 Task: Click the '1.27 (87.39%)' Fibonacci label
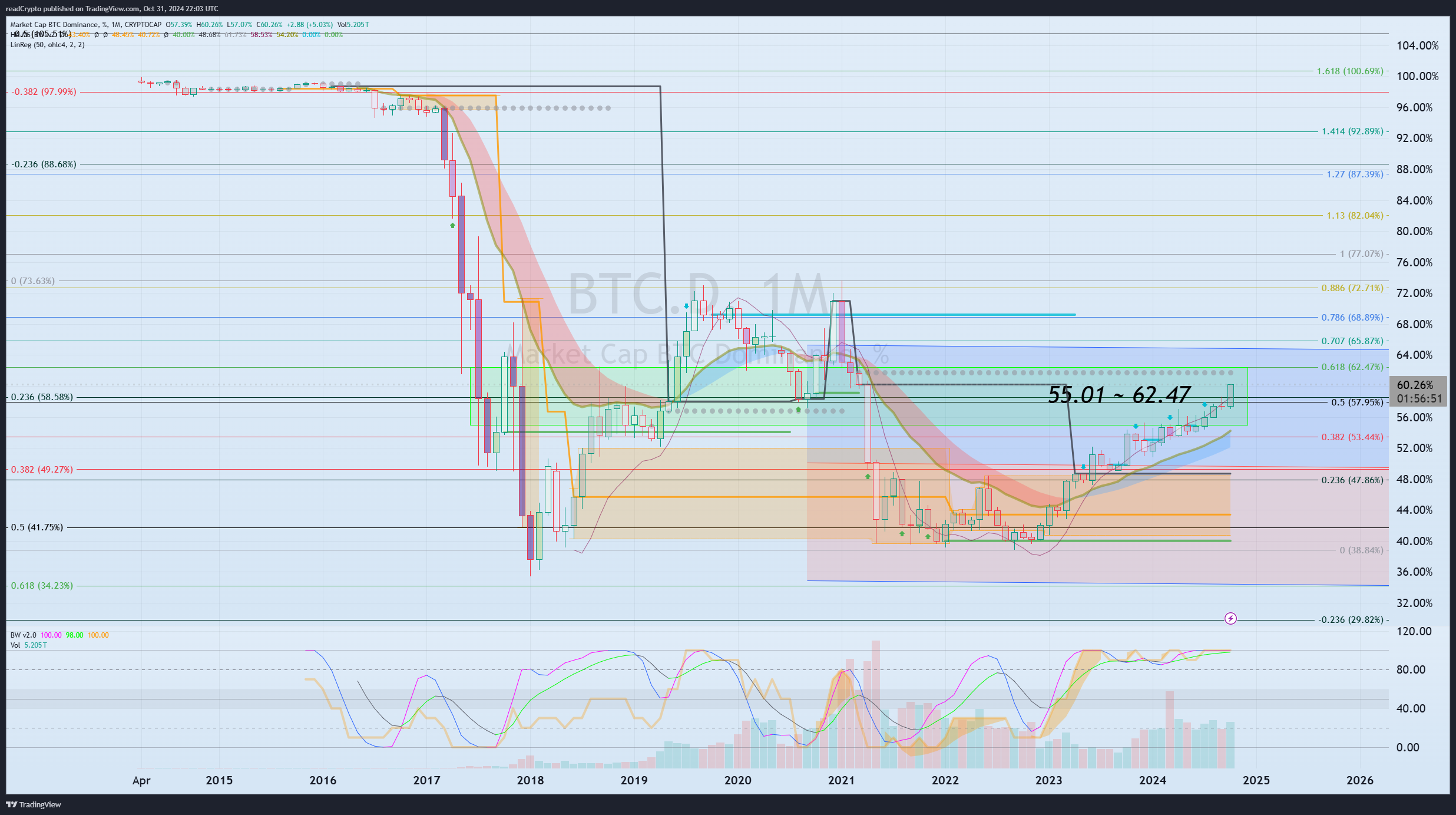coord(1355,174)
